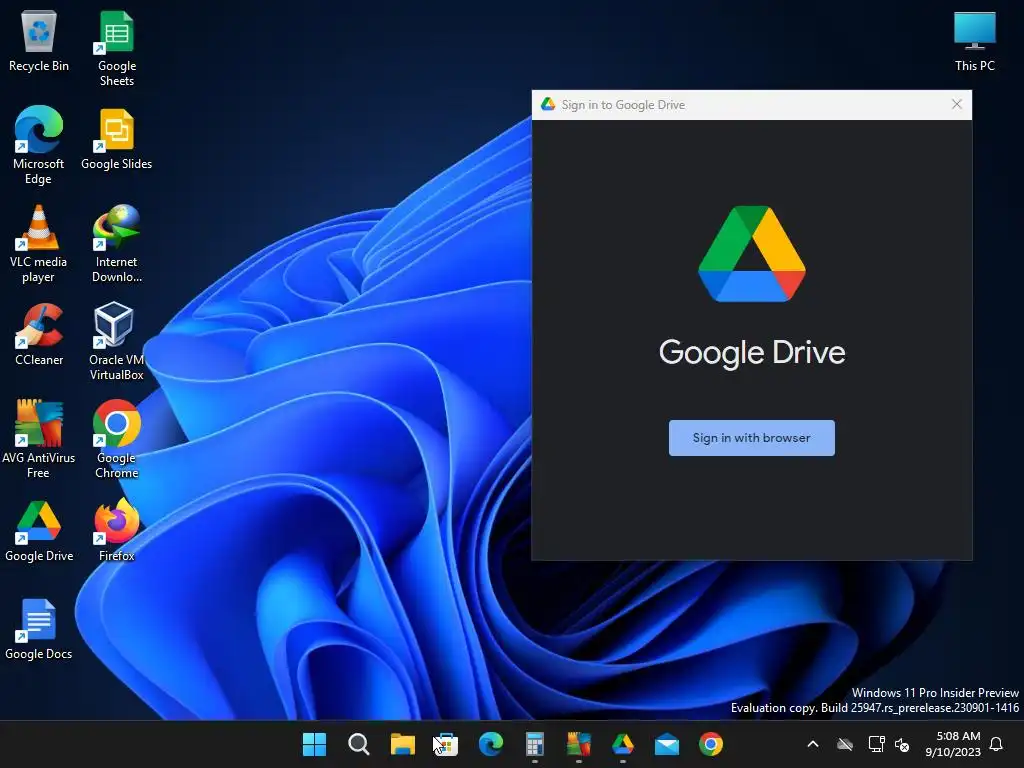Click Google Drive icon in the taskbar

click(x=622, y=744)
